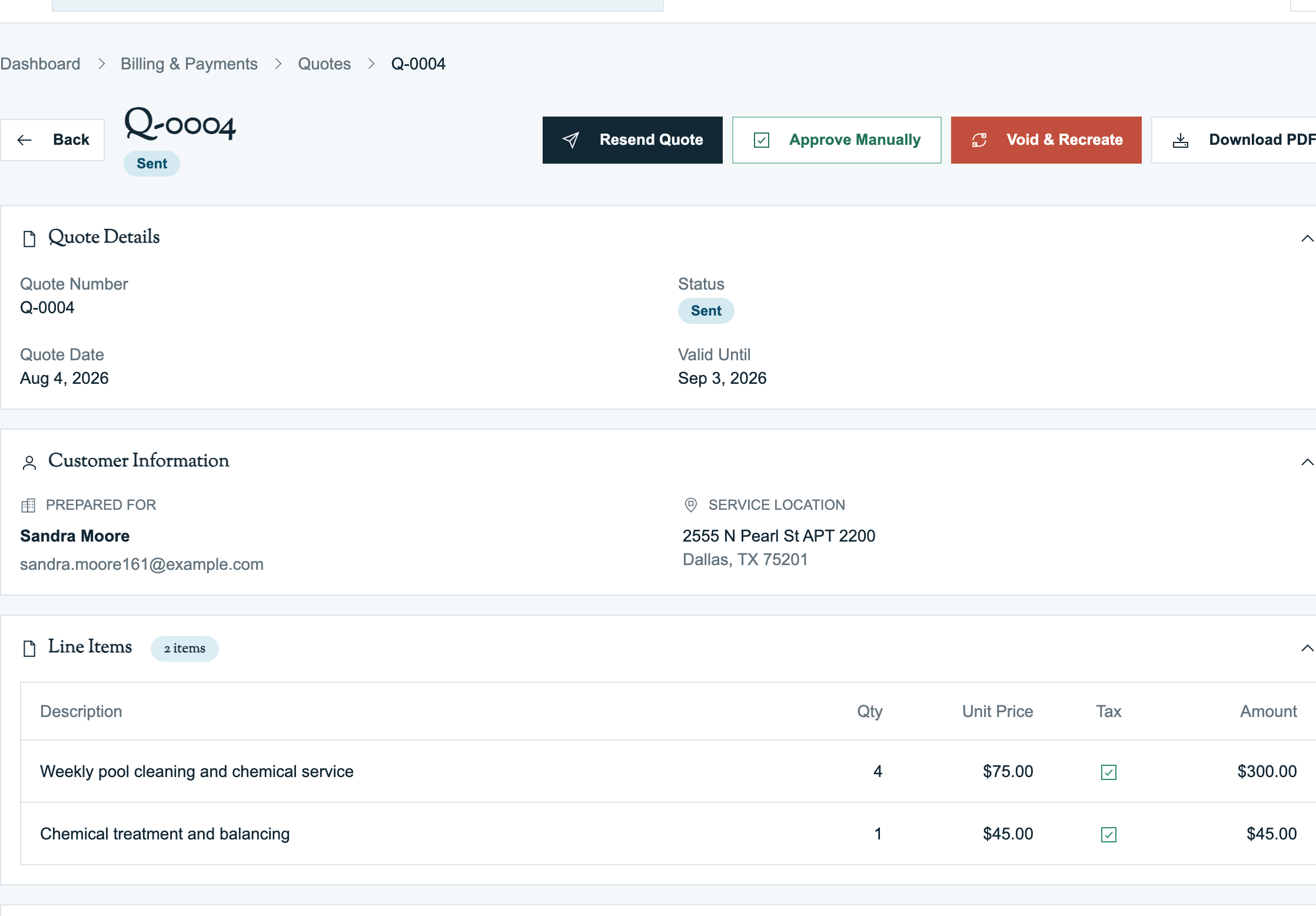The width and height of the screenshot is (1316, 916).
Task: Collapse the Customer Information section
Action: click(x=1307, y=462)
